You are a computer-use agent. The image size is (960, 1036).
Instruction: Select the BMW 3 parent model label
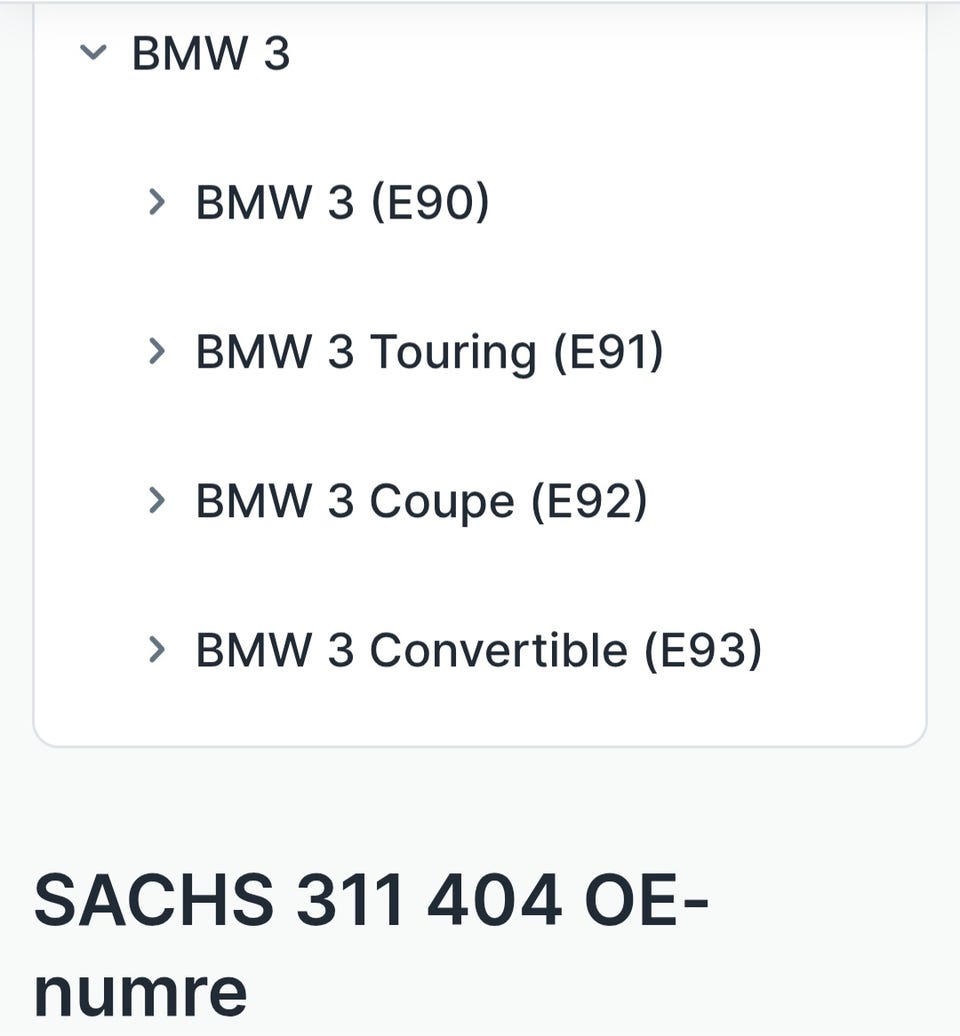(x=211, y=53)
